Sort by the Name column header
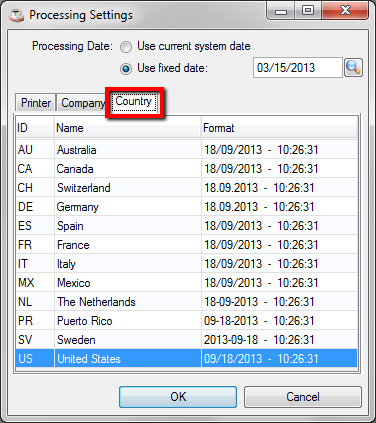Screen dimensions: 376x423 coord(127,128)
